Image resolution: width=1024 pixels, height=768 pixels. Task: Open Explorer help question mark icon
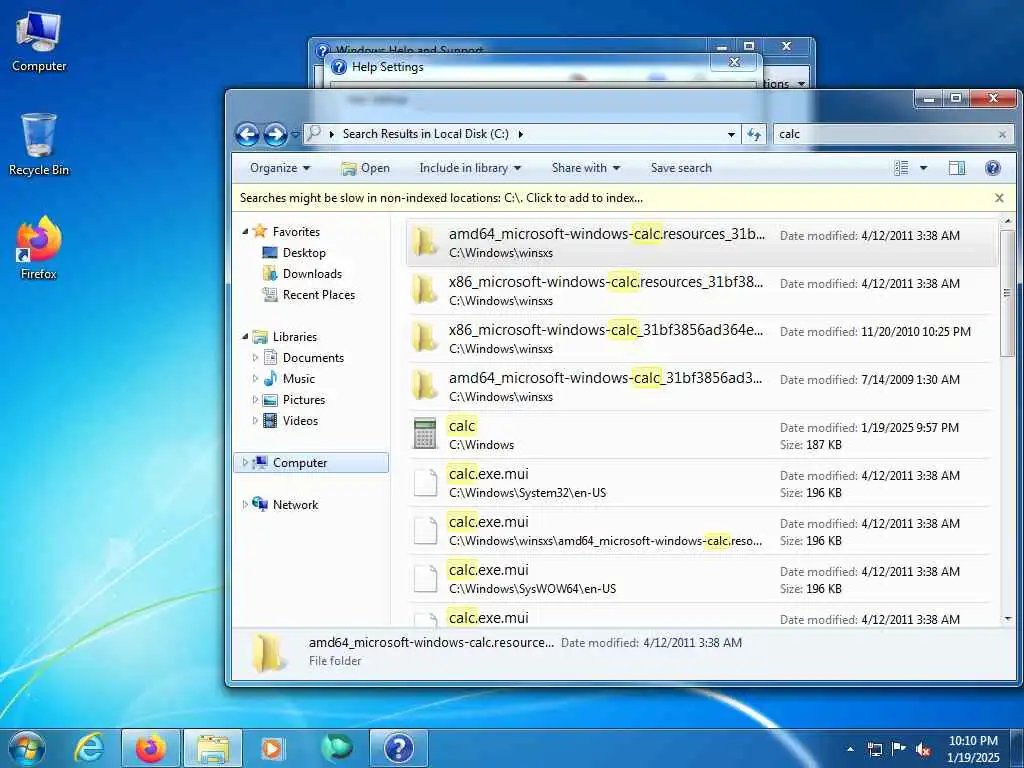tap(993, 168)
